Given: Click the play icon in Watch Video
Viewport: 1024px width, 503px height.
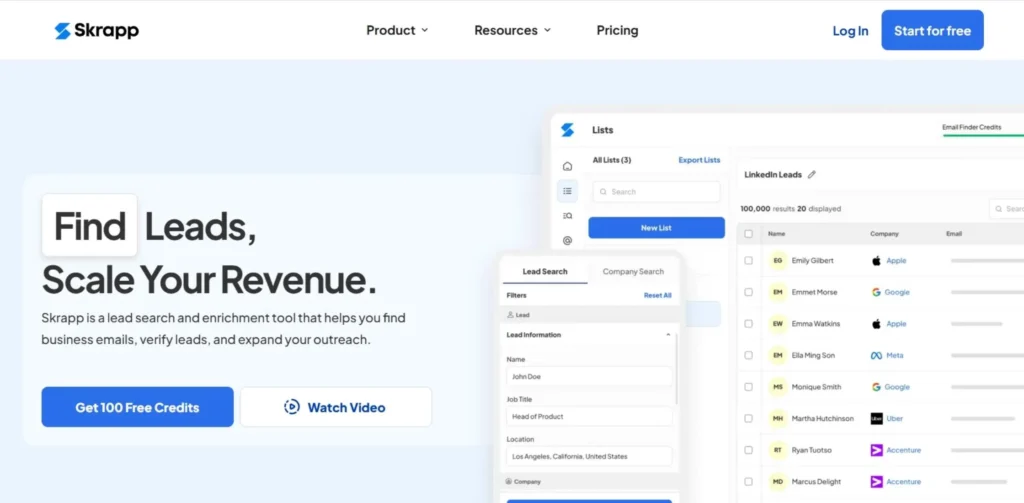Looking at the screenshot, I should pos(292,407).
